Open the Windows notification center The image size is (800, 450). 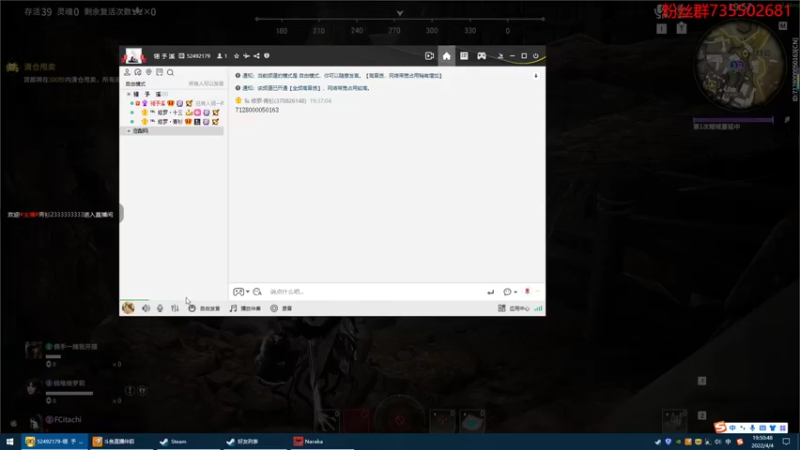coord(787,441)
